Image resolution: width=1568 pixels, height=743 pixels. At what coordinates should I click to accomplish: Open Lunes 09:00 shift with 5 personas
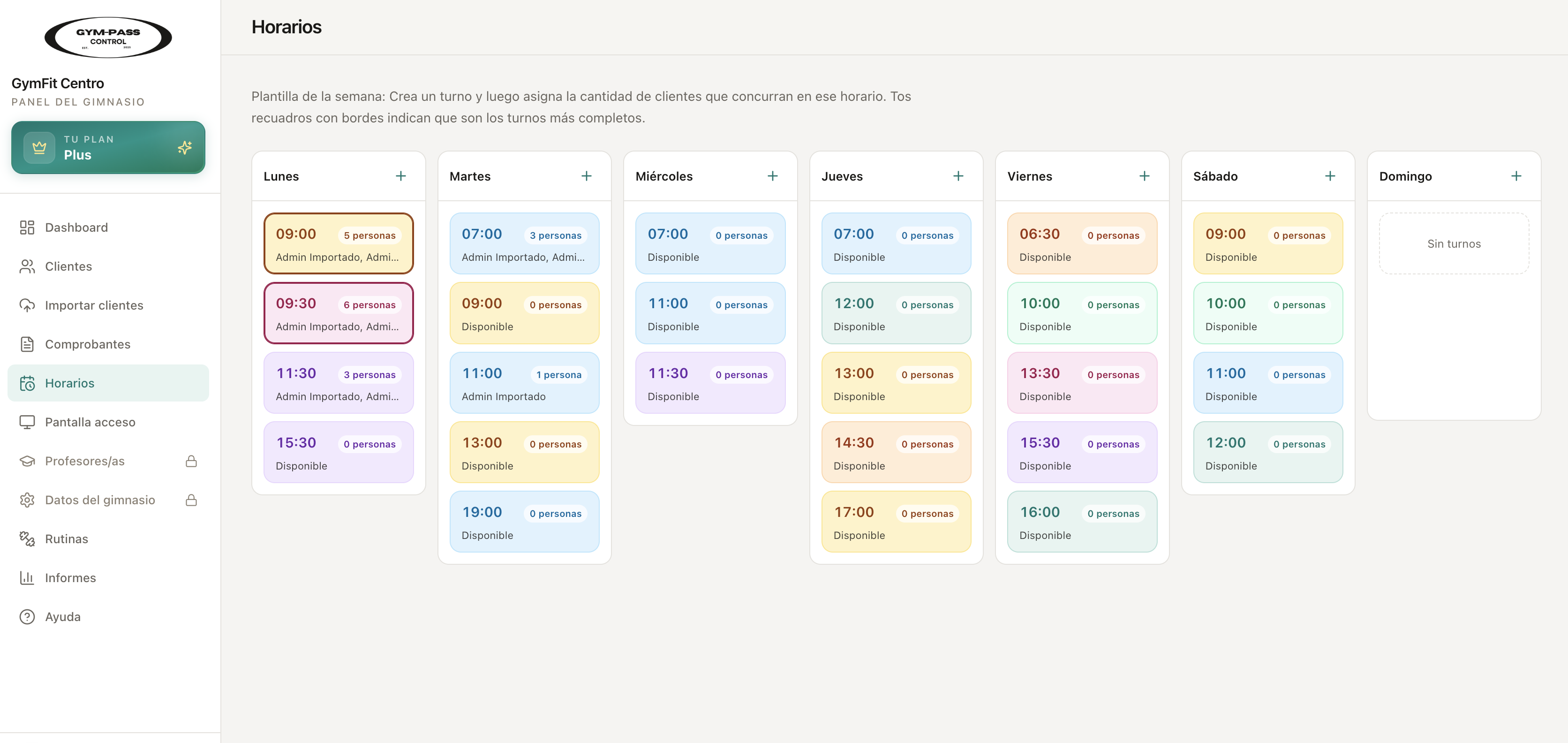pyautogui.click(x=339, y=243)
